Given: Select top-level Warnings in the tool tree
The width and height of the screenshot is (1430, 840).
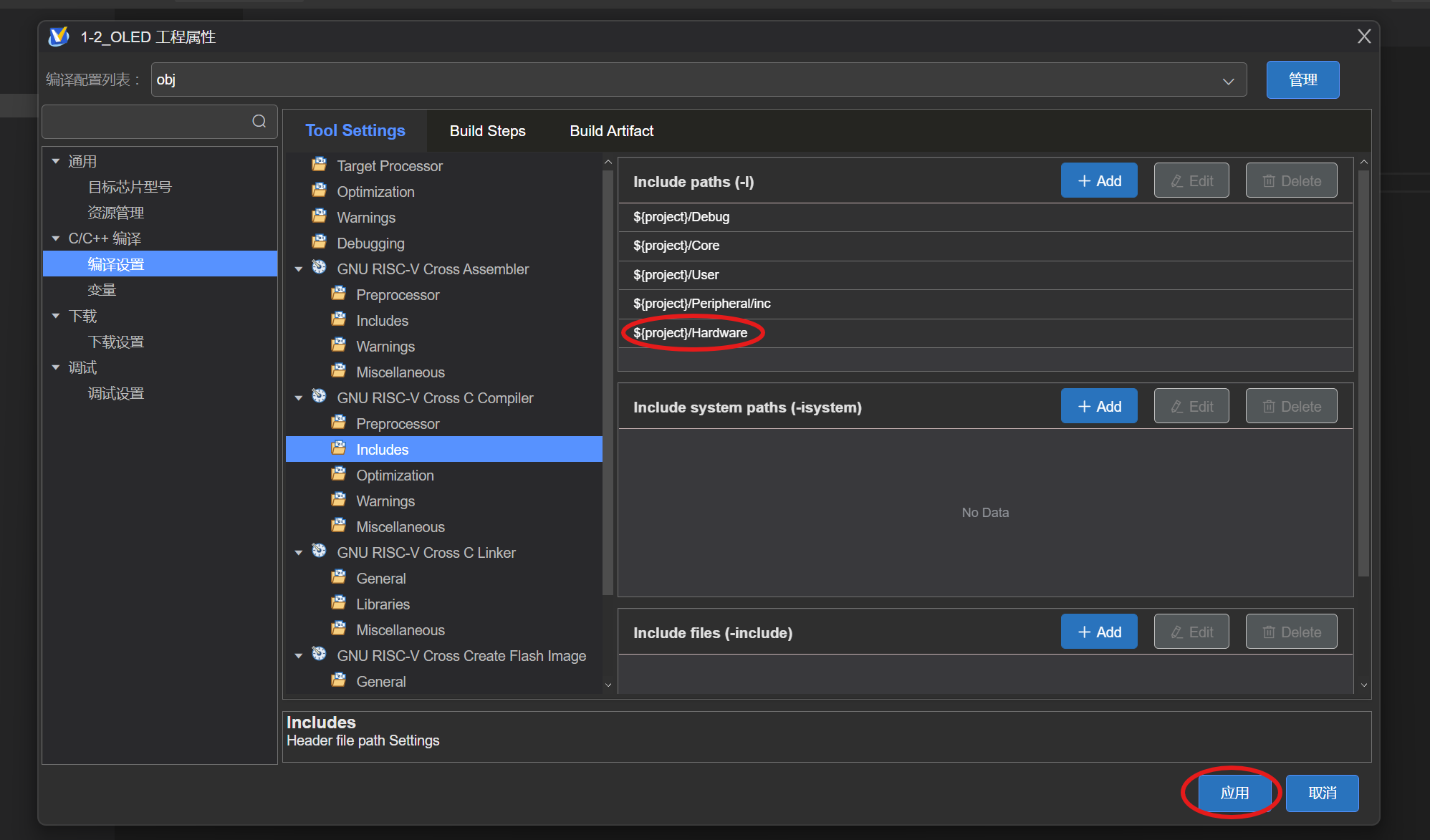Looking at the screenshot, I should [366, 218].
